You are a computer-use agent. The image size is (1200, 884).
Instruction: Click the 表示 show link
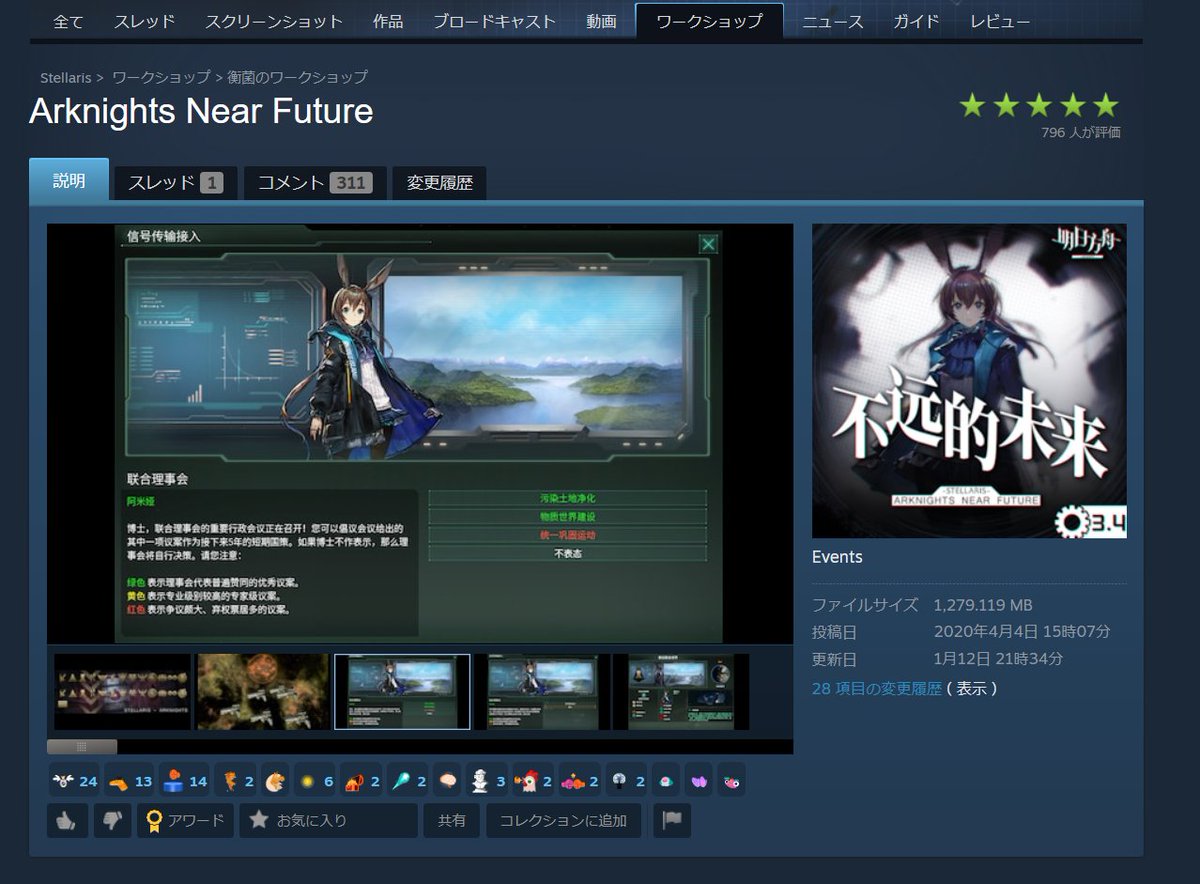coord(971,688)
